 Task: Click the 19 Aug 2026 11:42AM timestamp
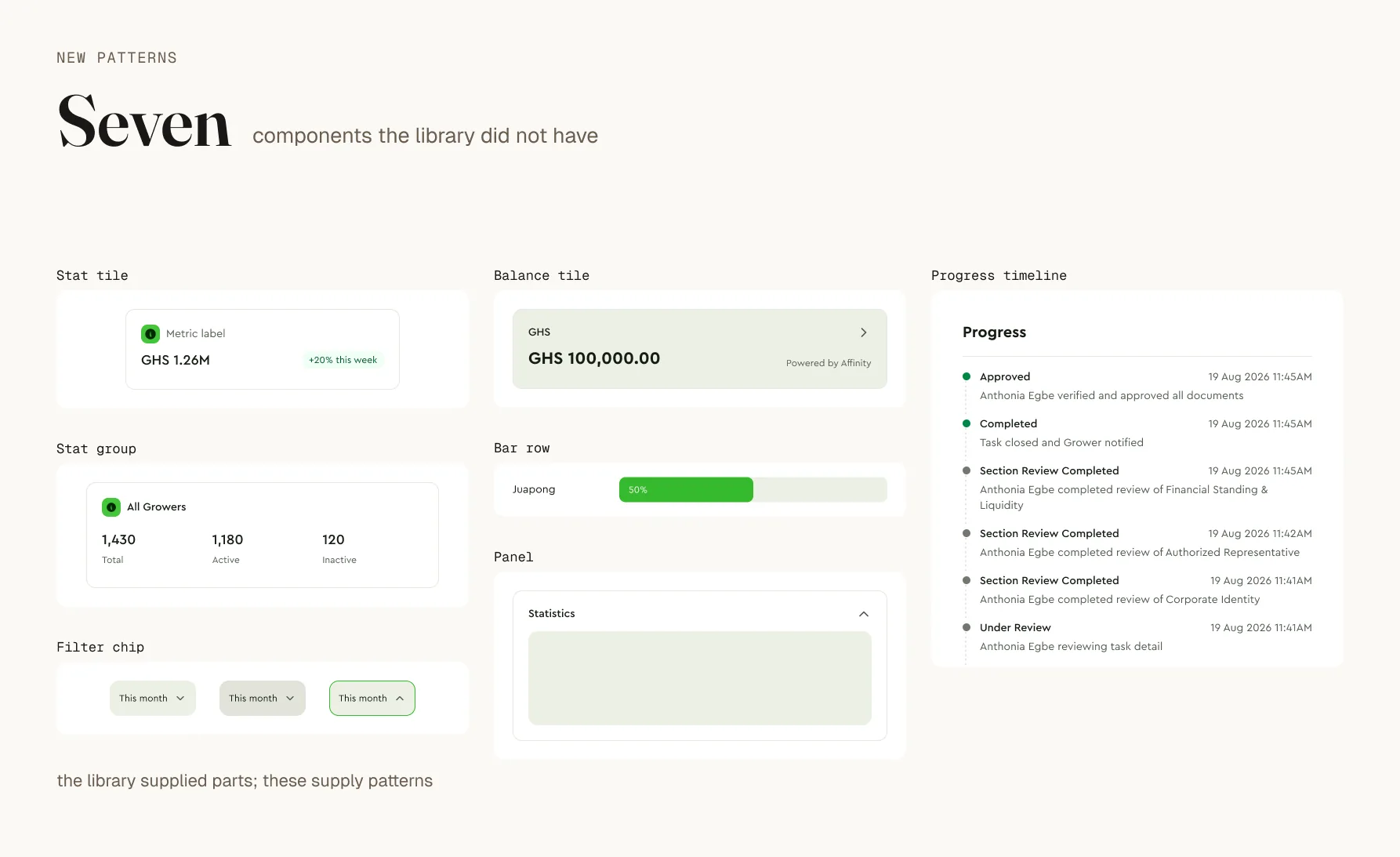pyautogui.click(x=1260, y=534)
